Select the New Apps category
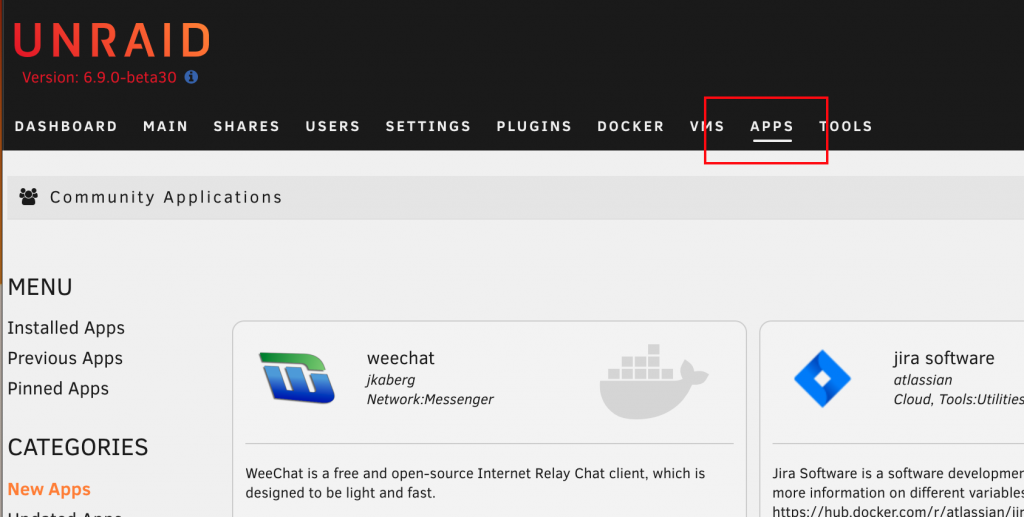 click(x=49, y=490)
